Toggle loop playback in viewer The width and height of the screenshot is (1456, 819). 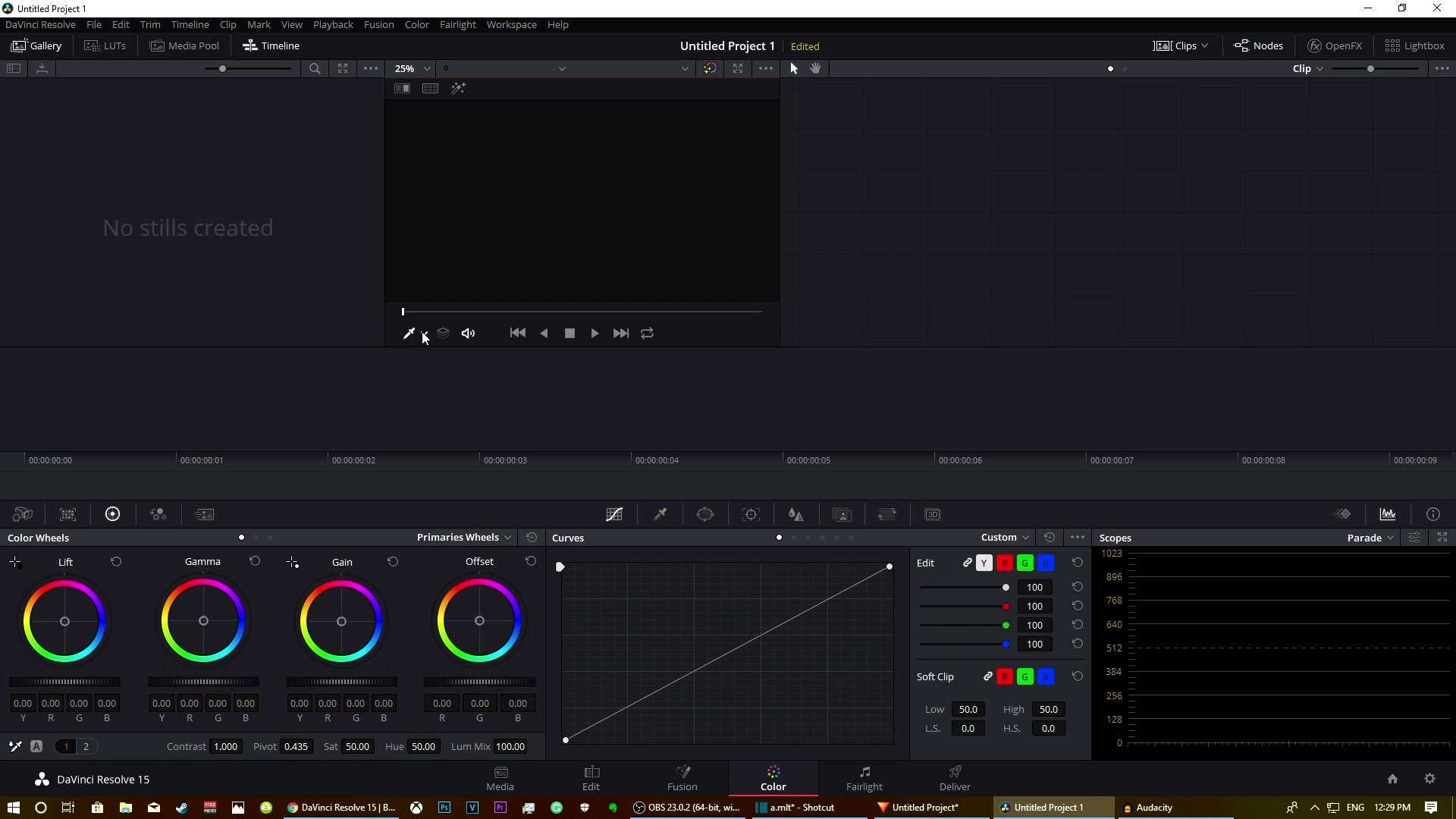point(647,333)
